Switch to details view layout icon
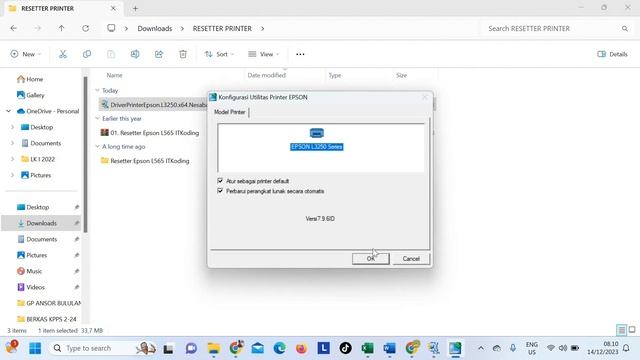The height and width of the screenshot is (360, 640). click(x=621, y=330)
